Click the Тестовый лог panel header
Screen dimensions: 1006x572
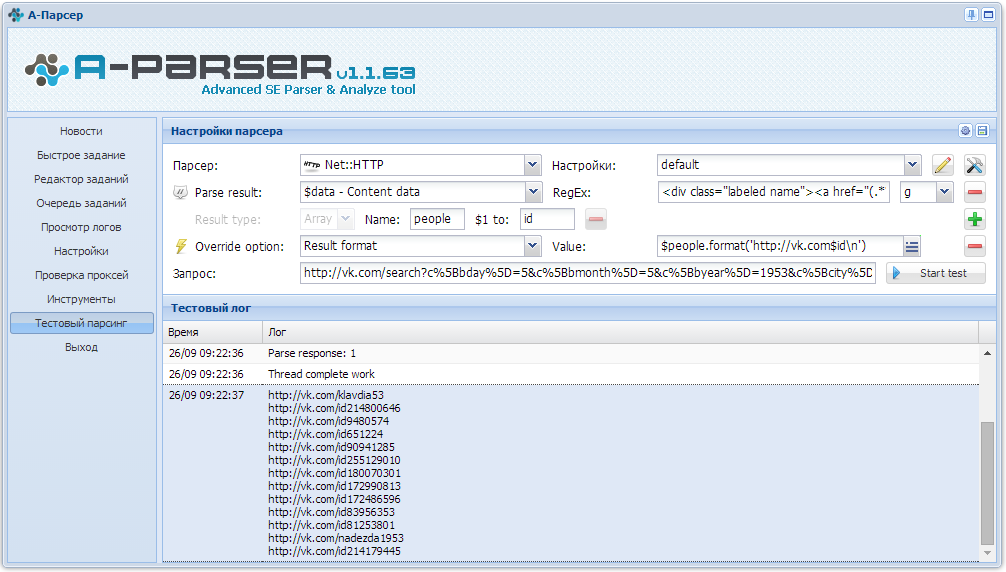click(x=579, y=308)
